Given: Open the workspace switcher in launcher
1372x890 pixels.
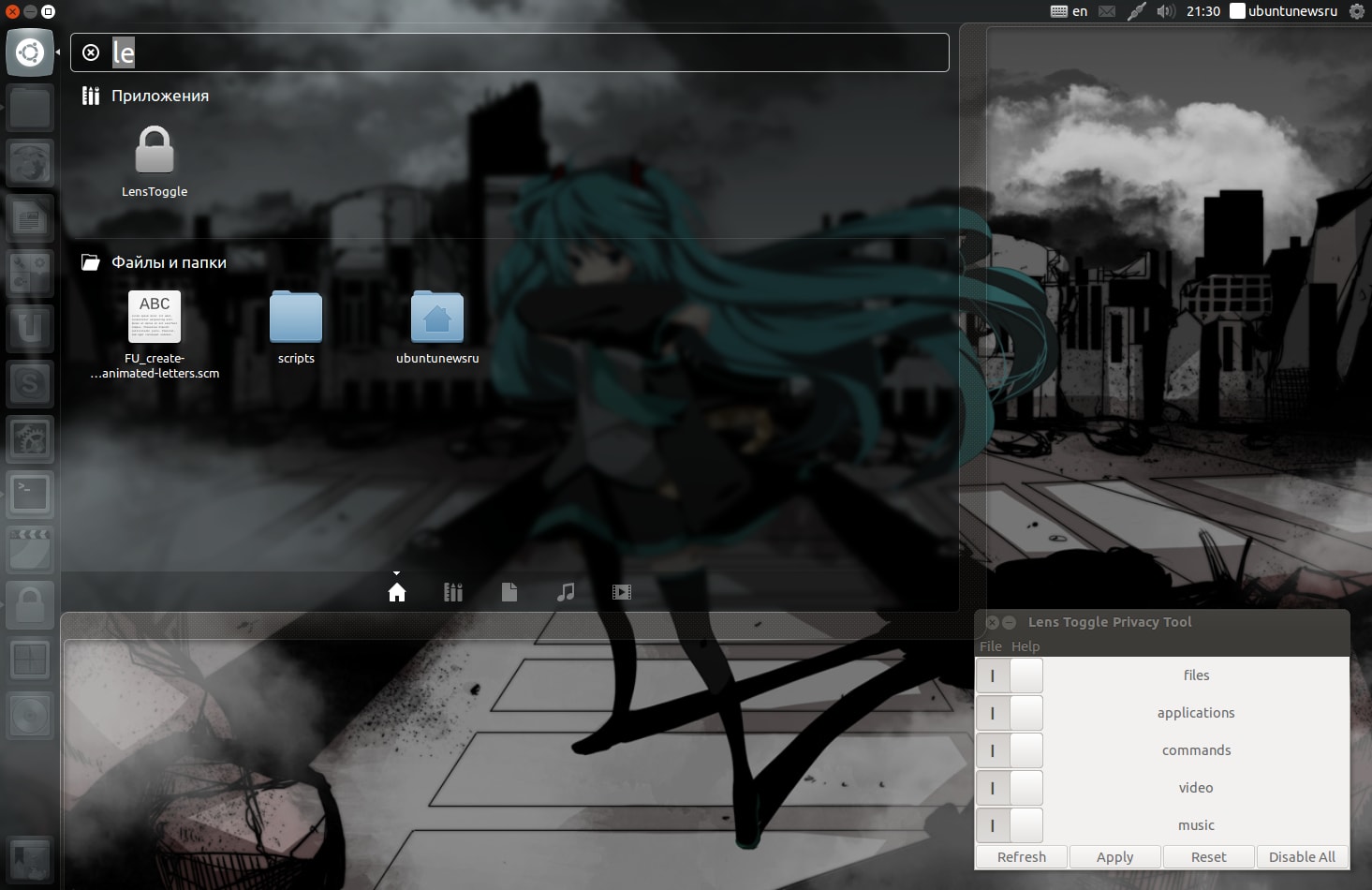Looking at the screenshot, I should tap(30, 660).
